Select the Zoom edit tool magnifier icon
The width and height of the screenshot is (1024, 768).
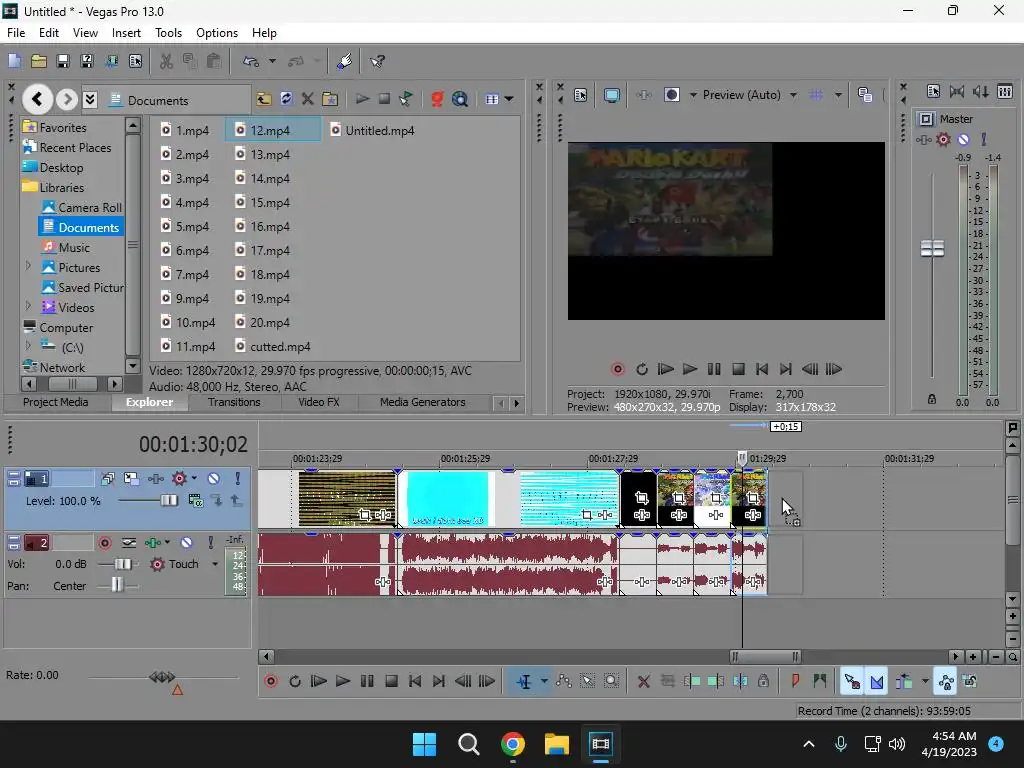(x=611, y=681)
